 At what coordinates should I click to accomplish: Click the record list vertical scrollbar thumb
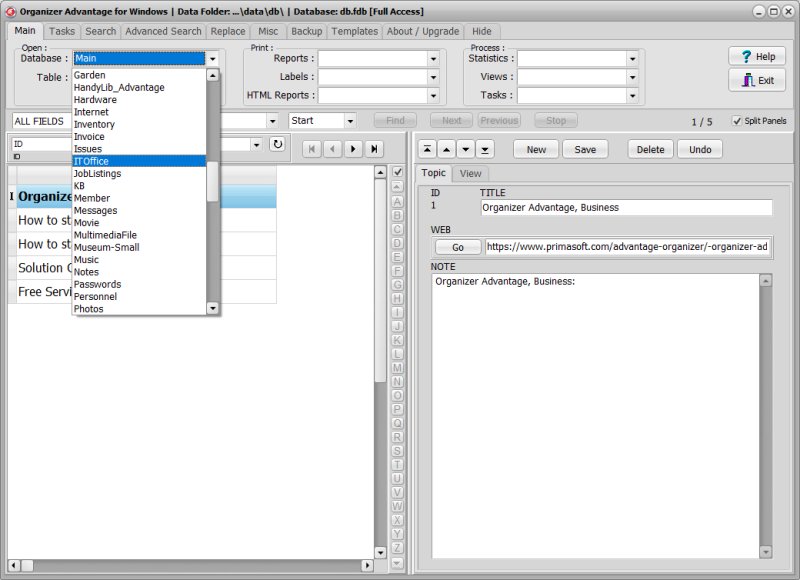pos(380,280)
